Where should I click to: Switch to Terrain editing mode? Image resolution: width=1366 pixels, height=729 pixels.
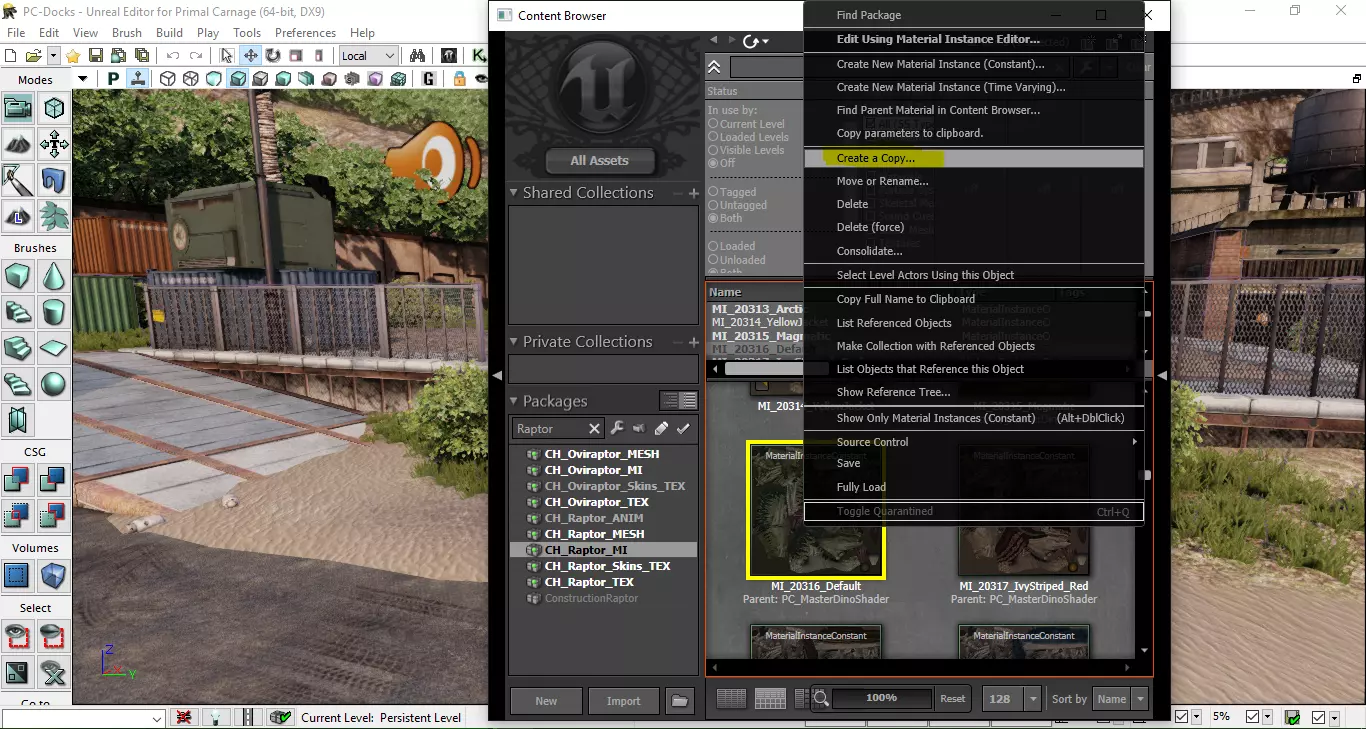coord(18,144)
